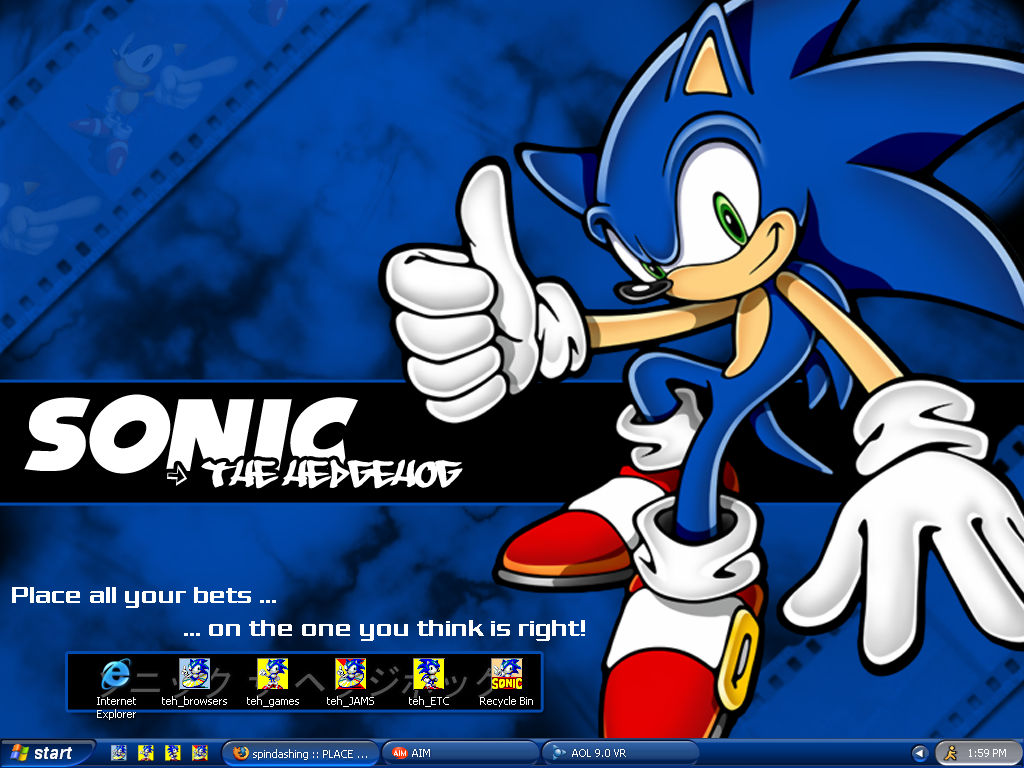
Task: Open the Internet Explorer desktop icon
Action: click(116, 675)
